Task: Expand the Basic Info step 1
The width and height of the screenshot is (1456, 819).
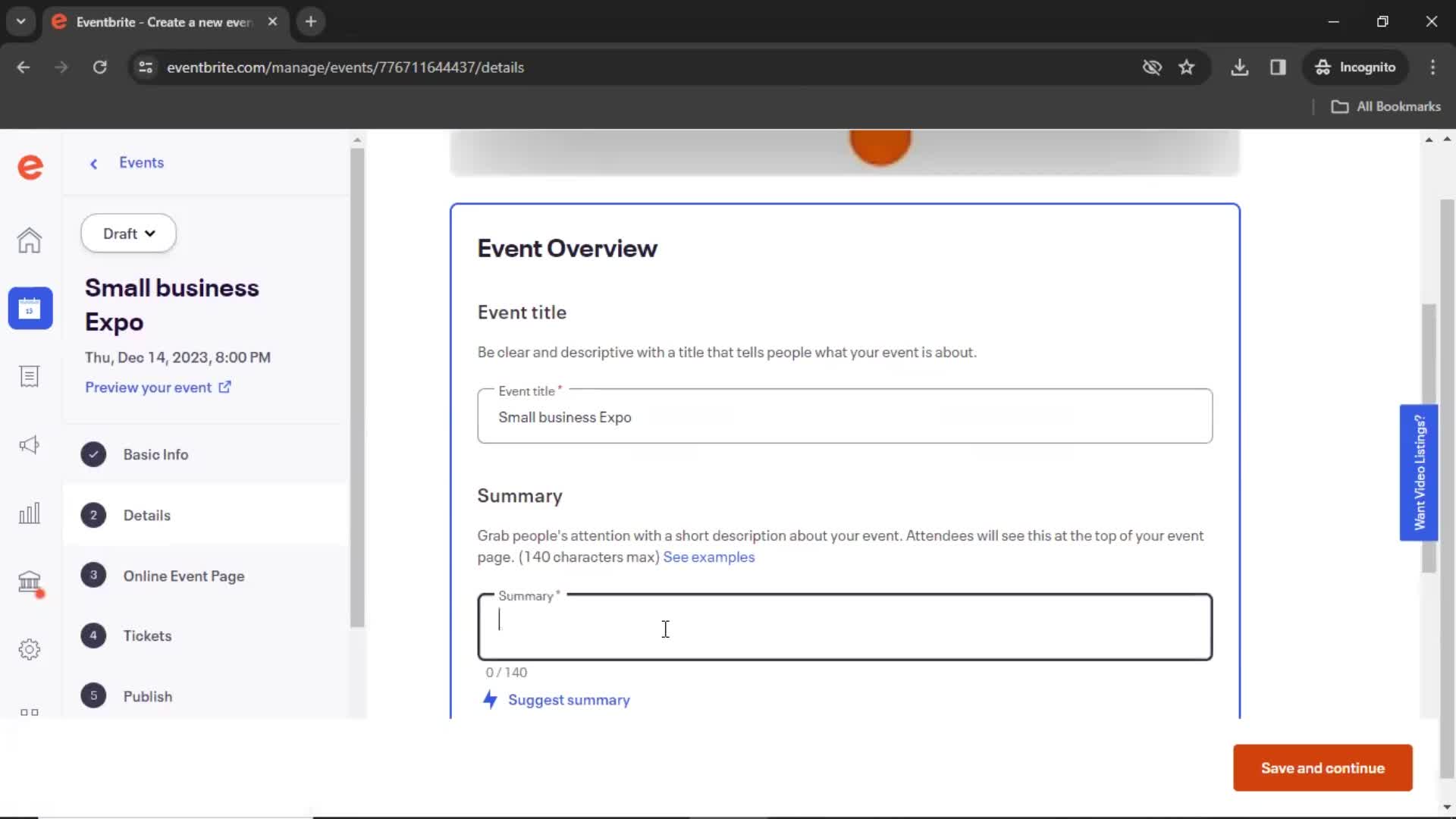Action: [156, 454]
